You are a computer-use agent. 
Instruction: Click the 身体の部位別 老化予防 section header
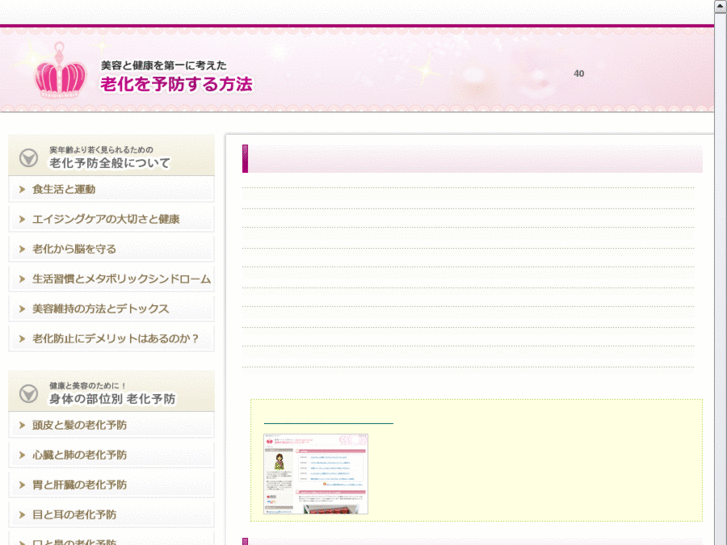111,391
